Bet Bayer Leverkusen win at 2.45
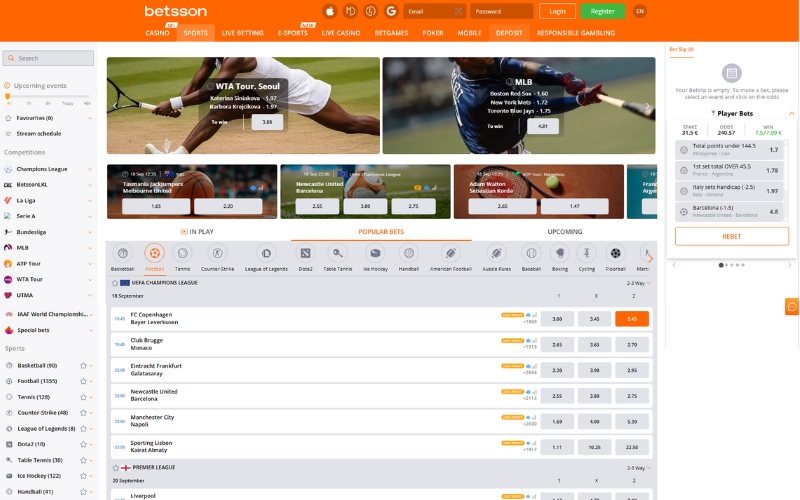 [632, 319]
